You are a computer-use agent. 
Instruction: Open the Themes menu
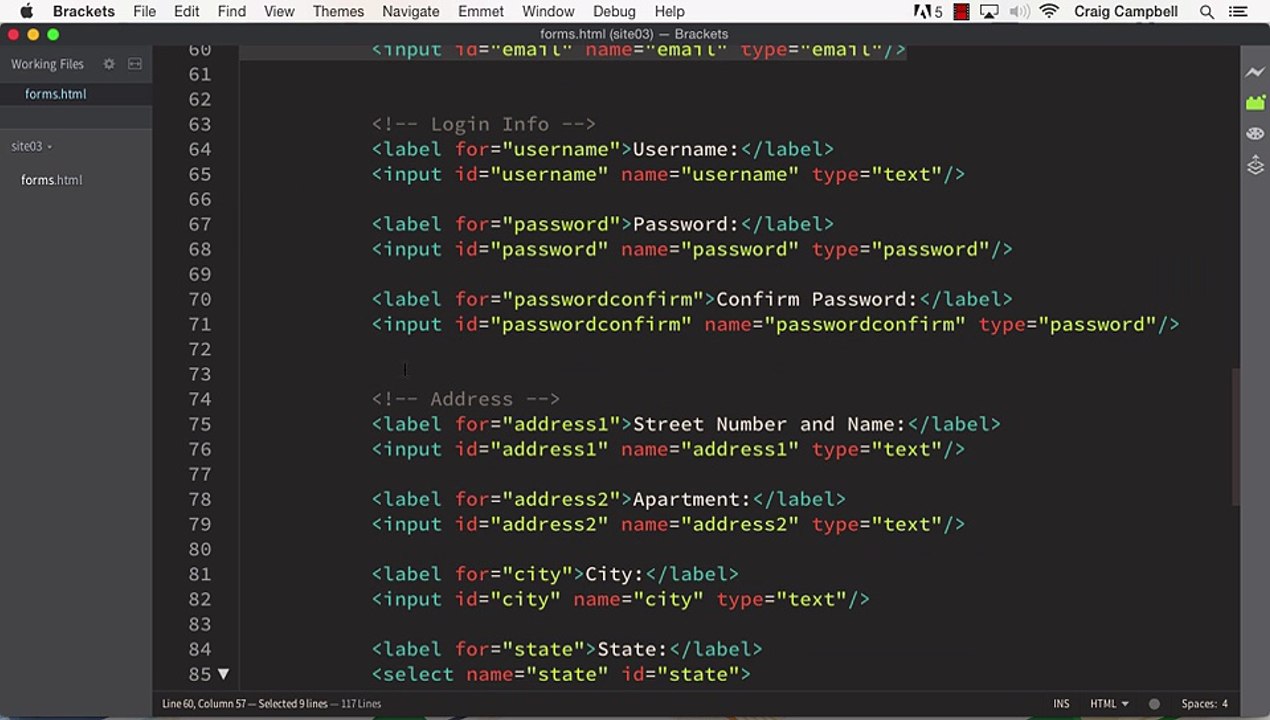[338, 12]
